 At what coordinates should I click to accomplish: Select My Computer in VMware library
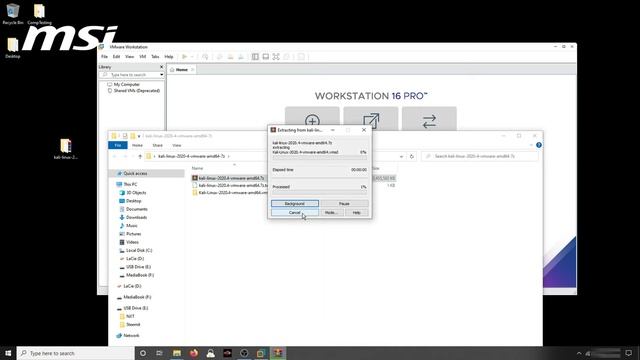coord(127,84)
